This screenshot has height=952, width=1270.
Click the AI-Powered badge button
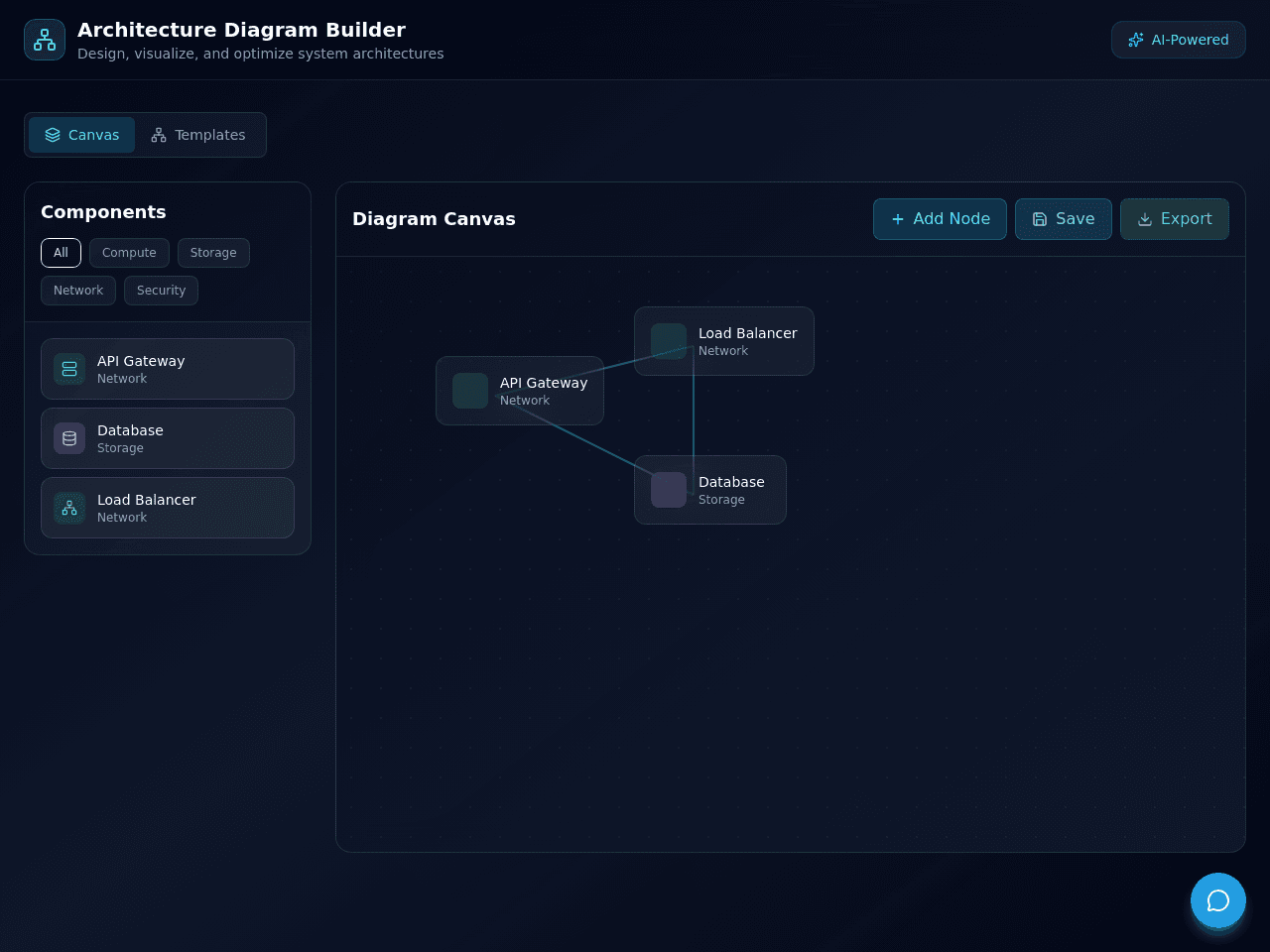[1179, 40]
